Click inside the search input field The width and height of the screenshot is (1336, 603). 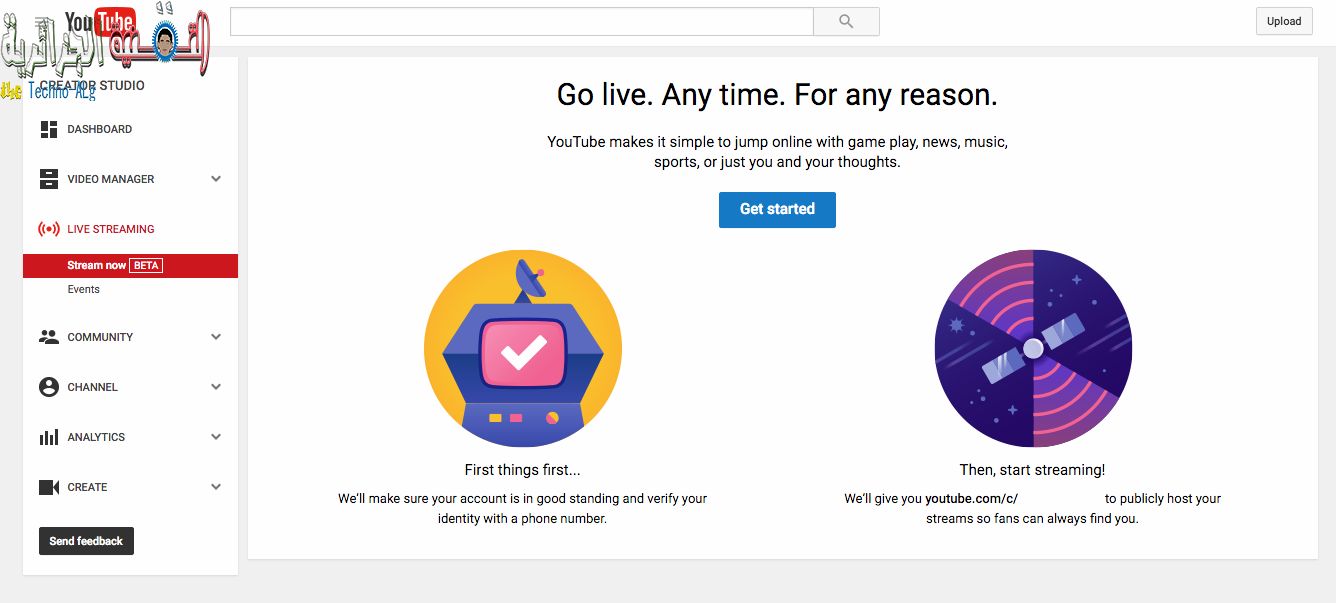[520, 20]
